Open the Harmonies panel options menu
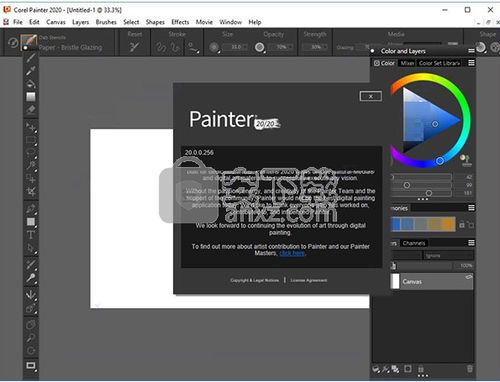Image resolution: width=500 pixels, height=382 pixels. pyautogui.click(x=471, y=208)
